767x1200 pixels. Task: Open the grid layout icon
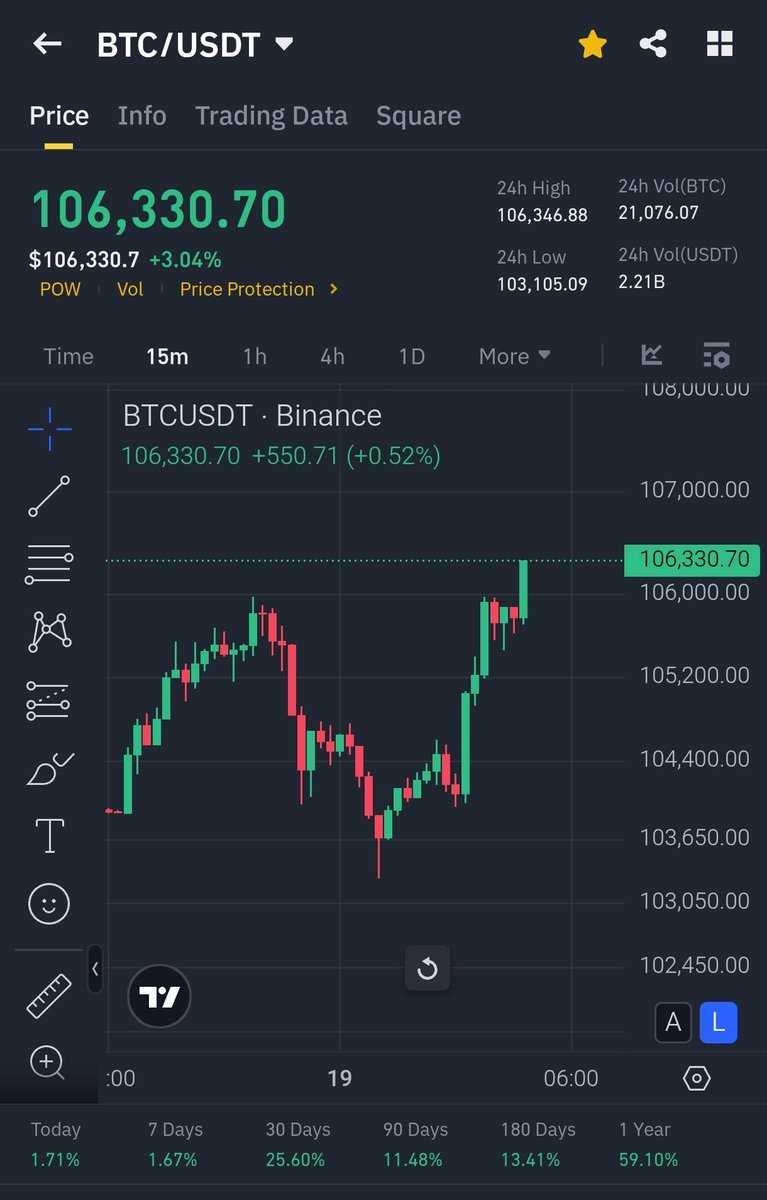point(720,44)
